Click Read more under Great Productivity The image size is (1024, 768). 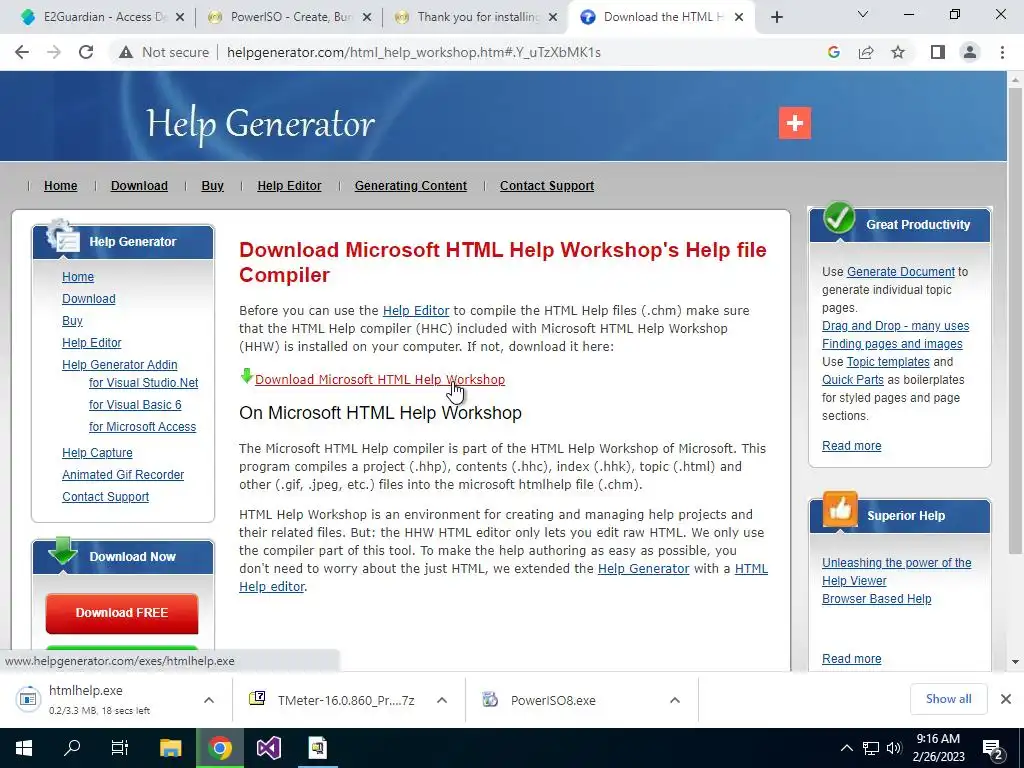852,445
